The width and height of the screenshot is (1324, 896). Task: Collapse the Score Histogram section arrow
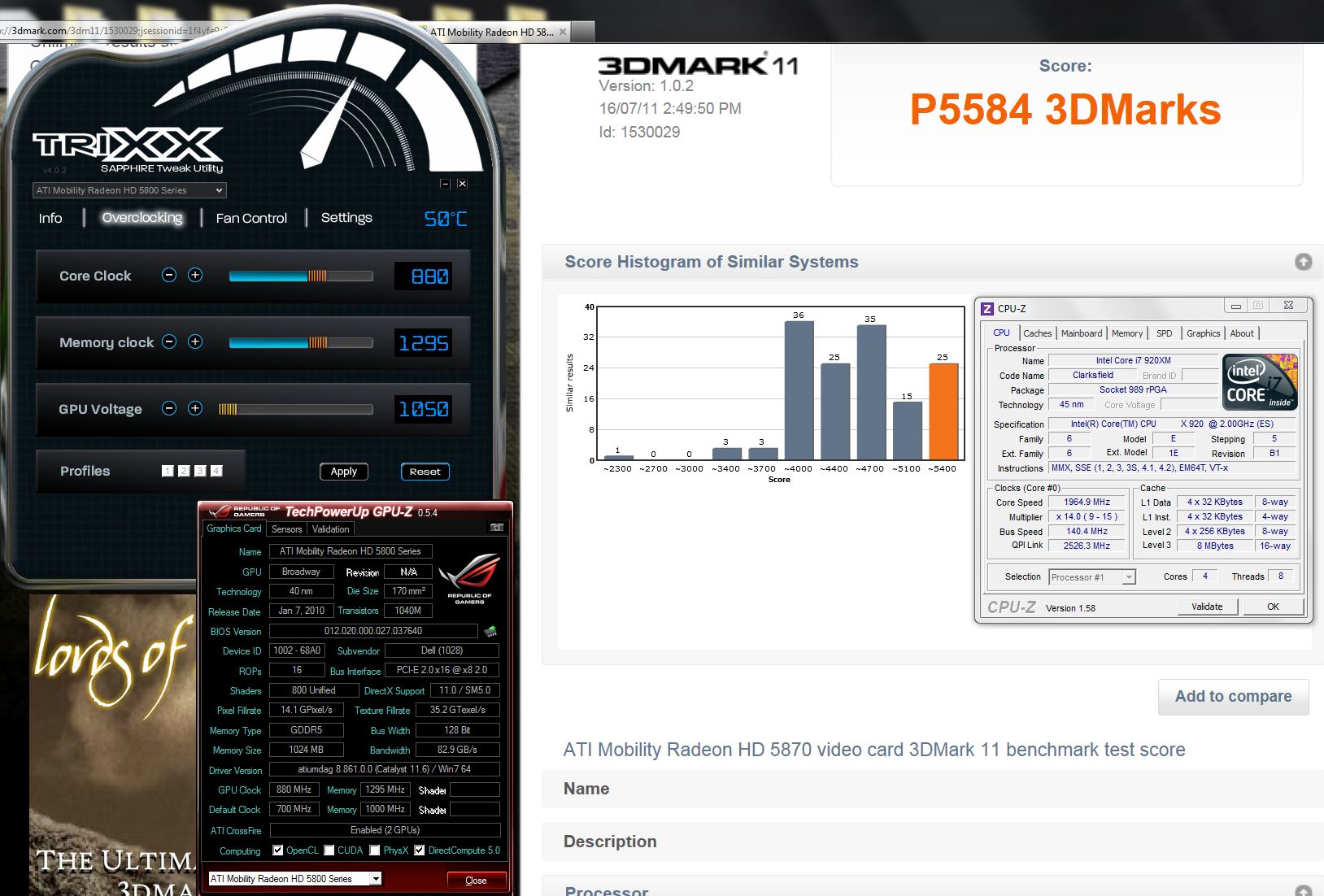pyautogui.click(x=1303, y=262)
